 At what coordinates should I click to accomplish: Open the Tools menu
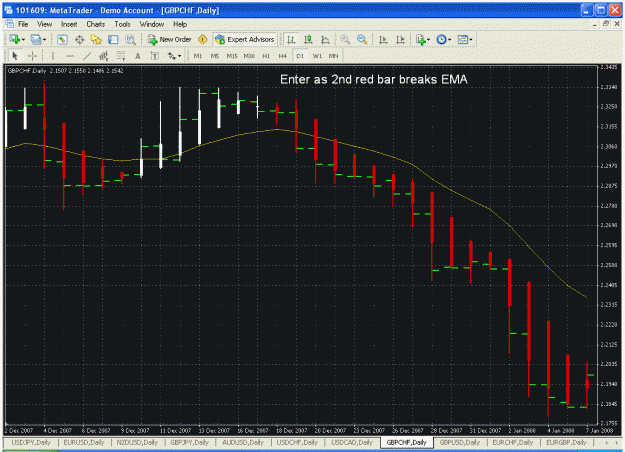[122, 24]
